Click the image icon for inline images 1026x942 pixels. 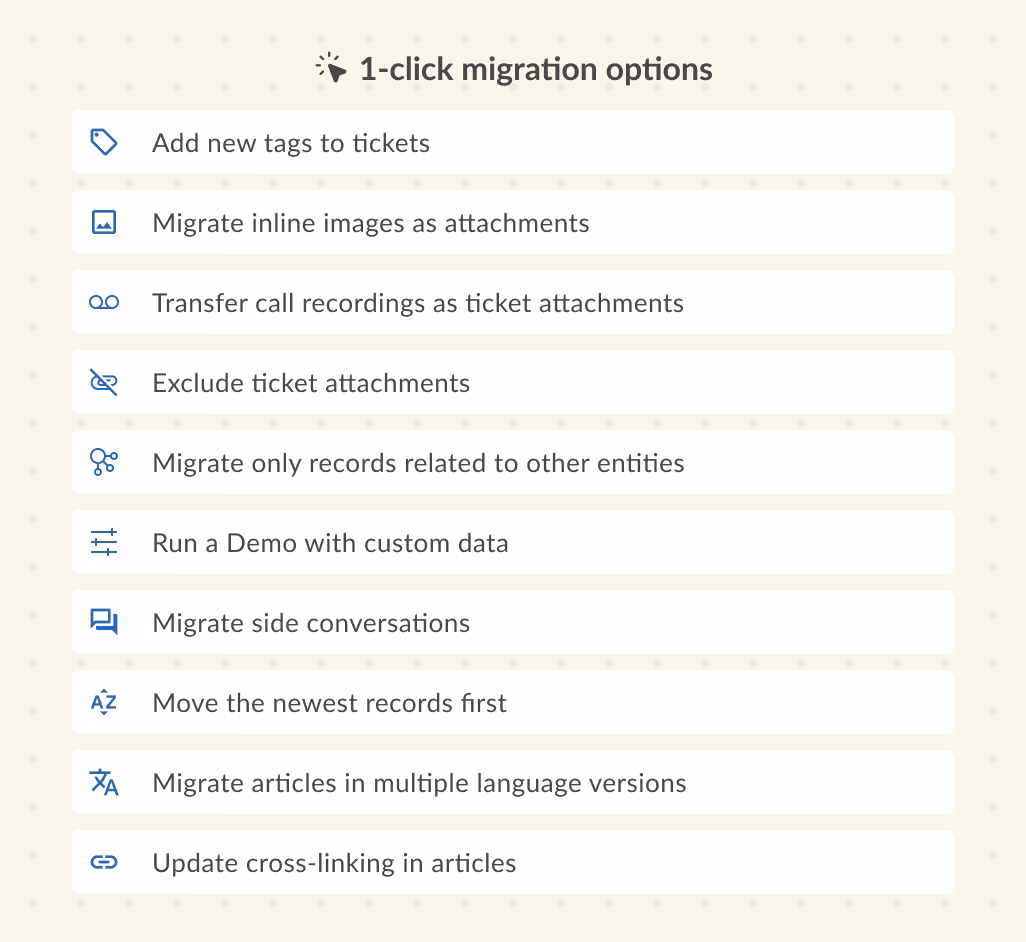point(104,222)
